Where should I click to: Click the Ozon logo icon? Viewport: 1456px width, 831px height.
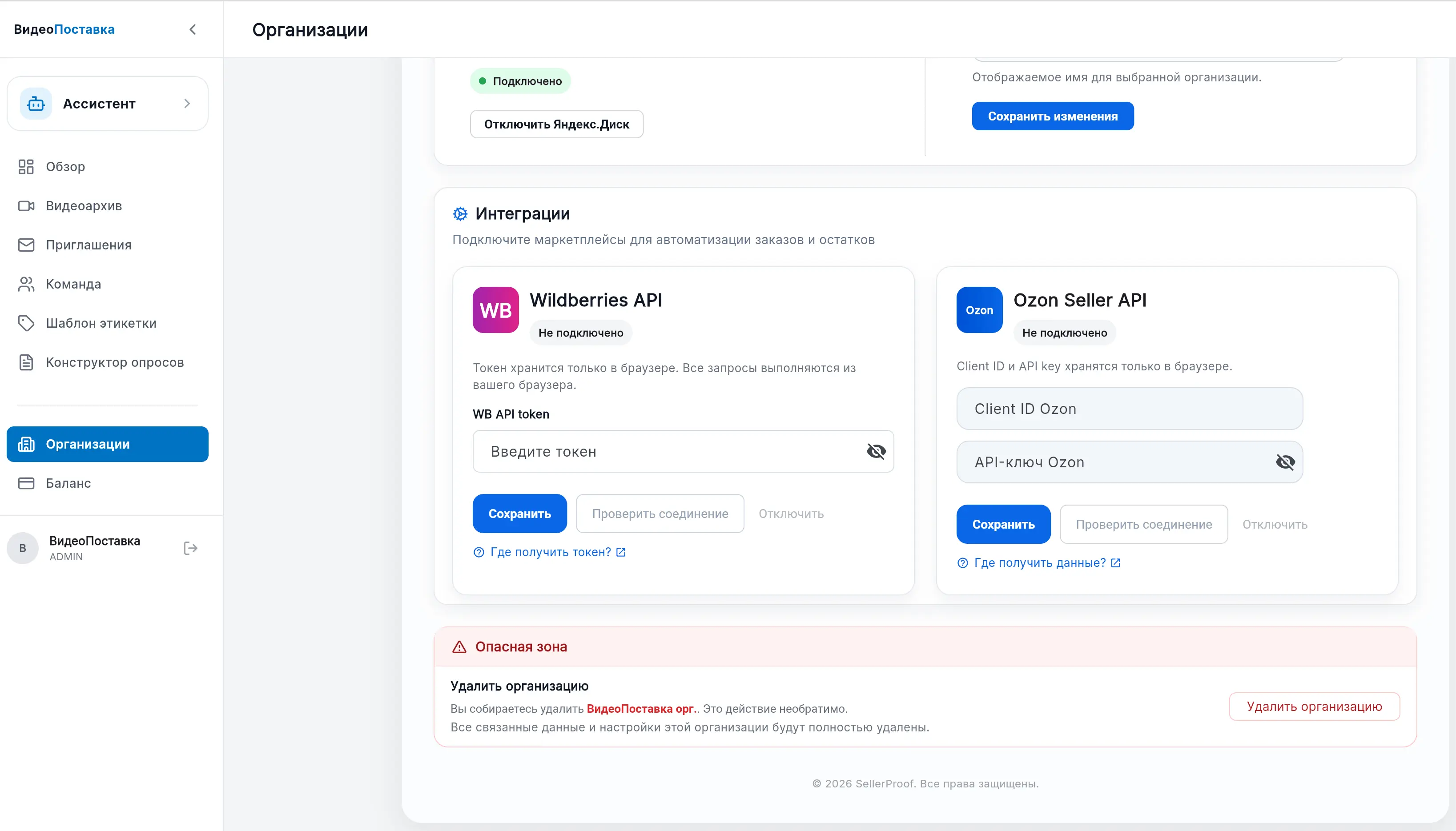click(979, 310)
